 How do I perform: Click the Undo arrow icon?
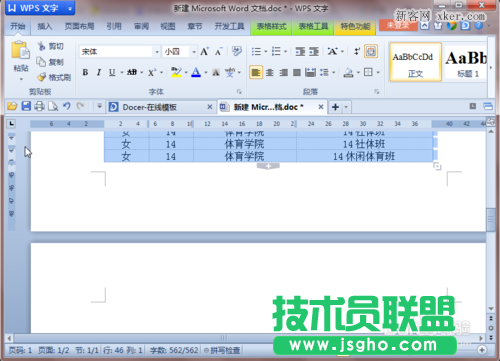pyautogui.click(x=67, y=106)
